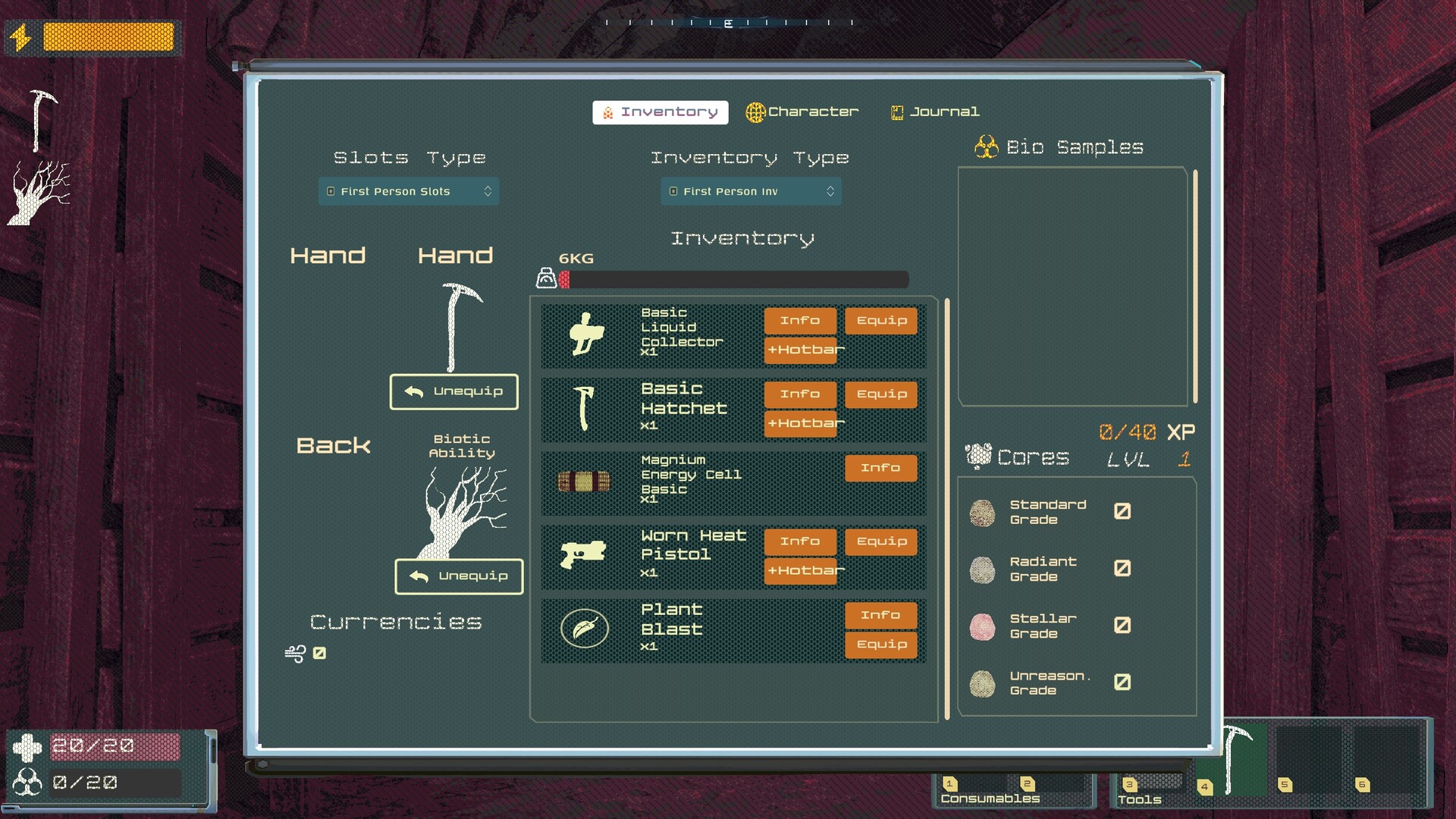Viewport: 1456px width, 819px height.
Task: Click the Standard Grade core icon
Action: pos(982,513)
